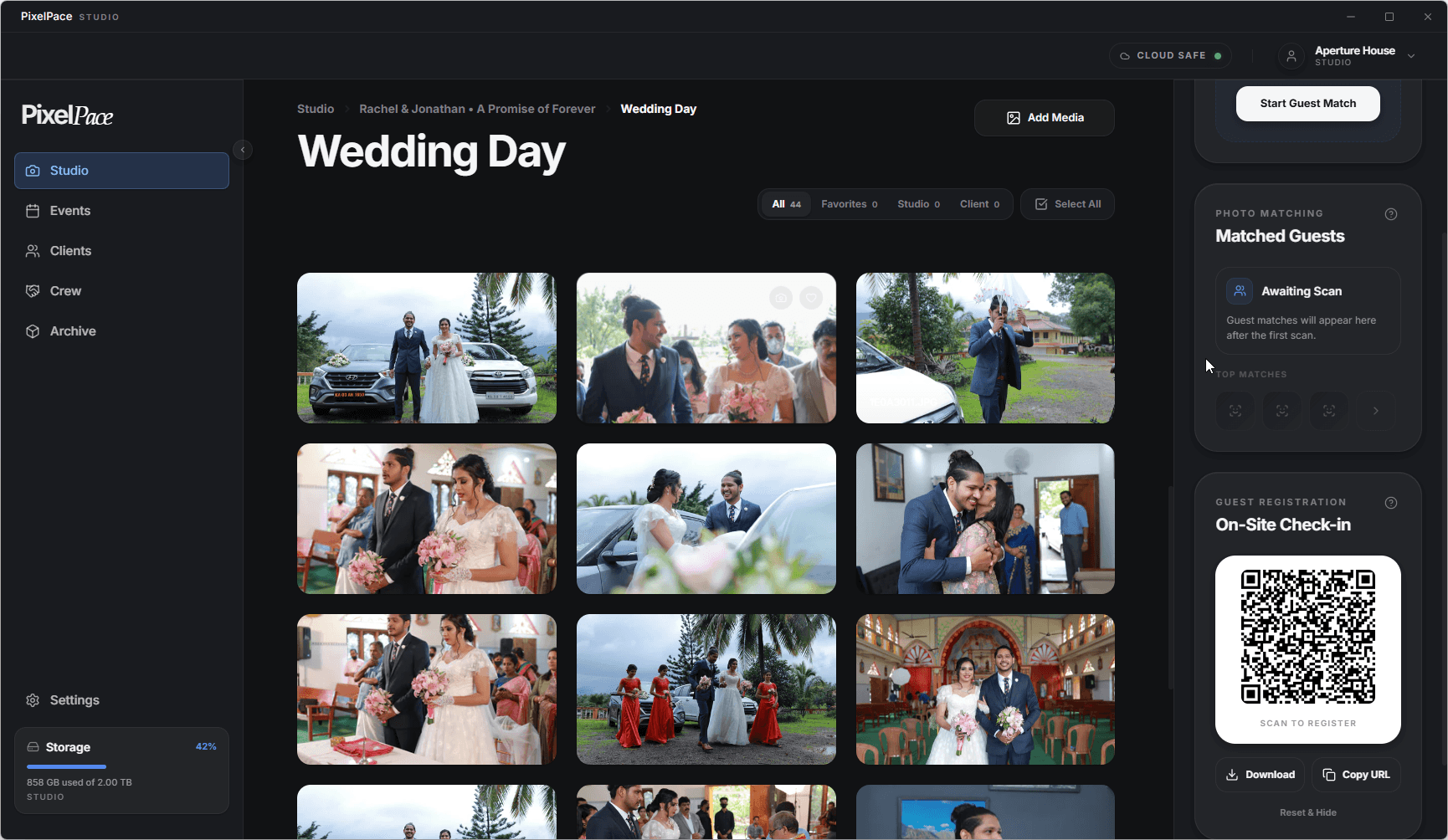1448x840 pixels.
Task: Navigate to Crew in the sidebar
Action: (x=121, y=291)
